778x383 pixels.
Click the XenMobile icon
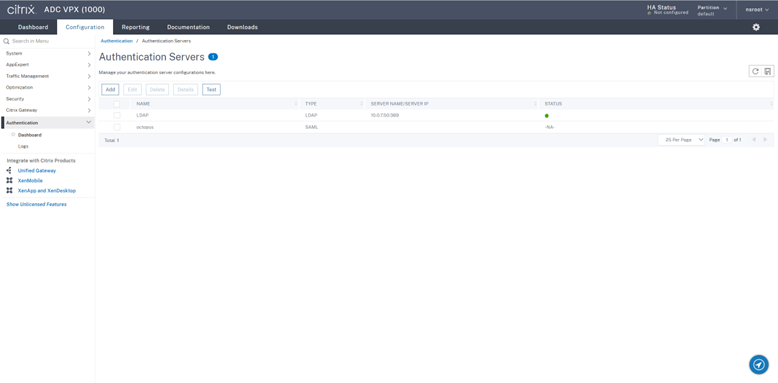pos(9,181)
